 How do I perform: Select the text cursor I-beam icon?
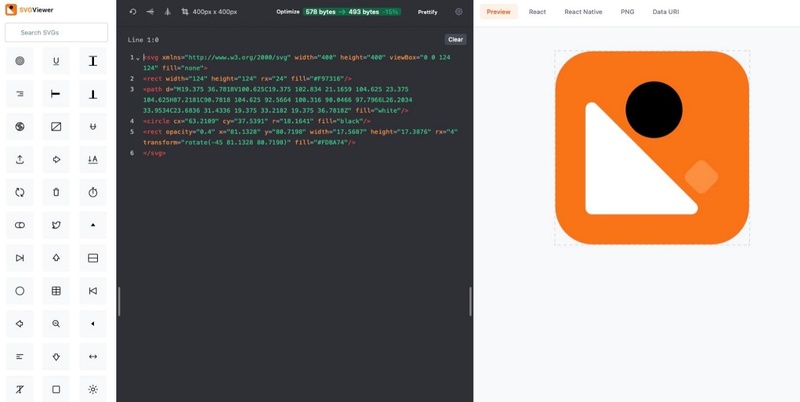pyautogui.click(x=93, y=61)
